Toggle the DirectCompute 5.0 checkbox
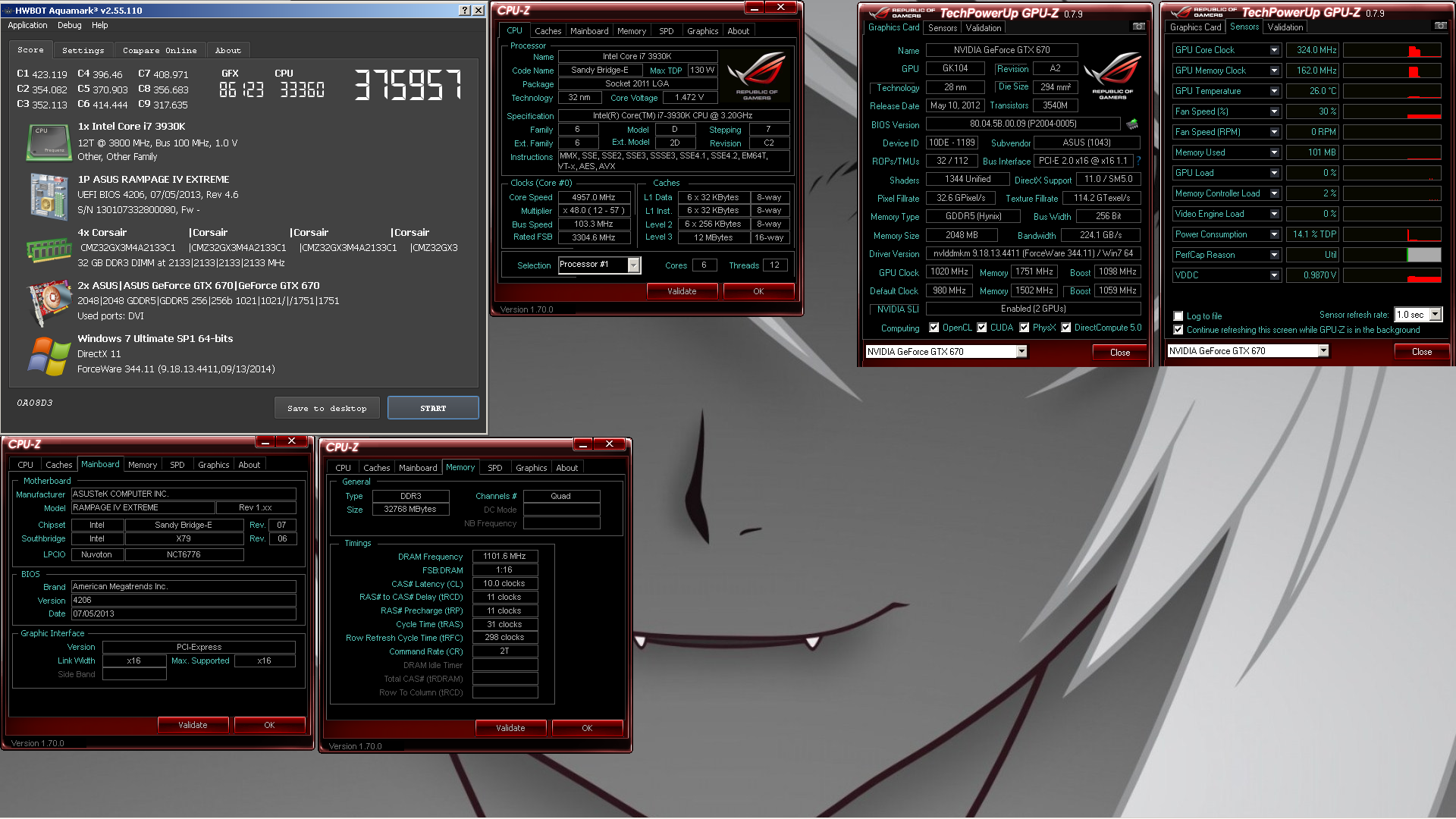Screen dimensions: 1456x819 pos(1066,328)
